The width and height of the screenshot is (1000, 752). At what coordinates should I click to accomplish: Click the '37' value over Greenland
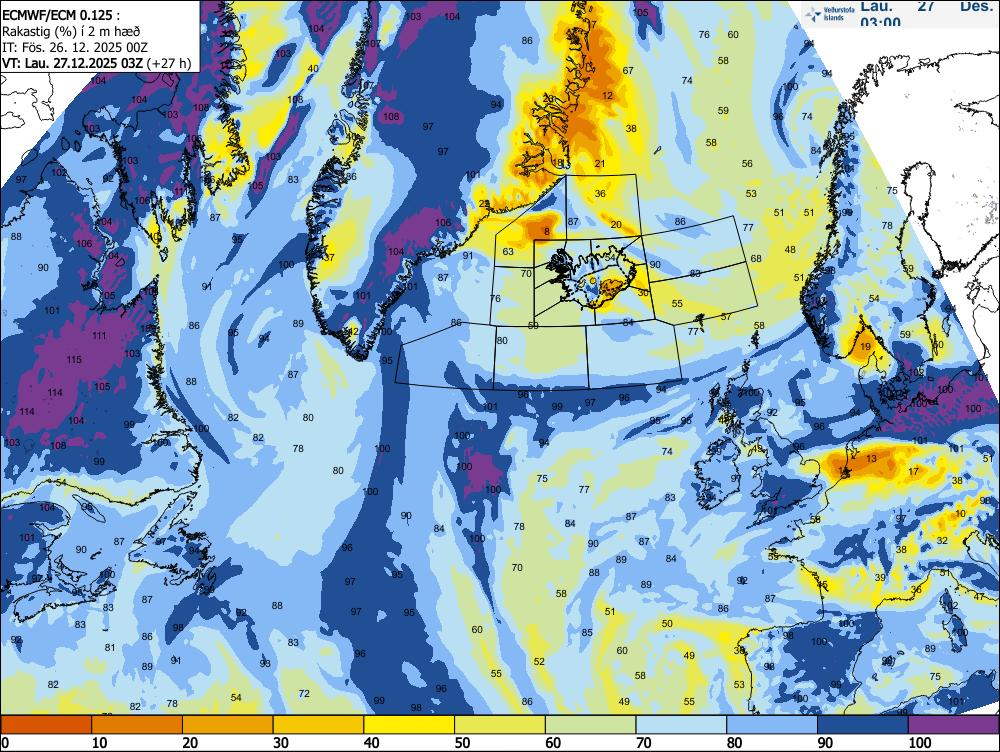tap(329, 258)
